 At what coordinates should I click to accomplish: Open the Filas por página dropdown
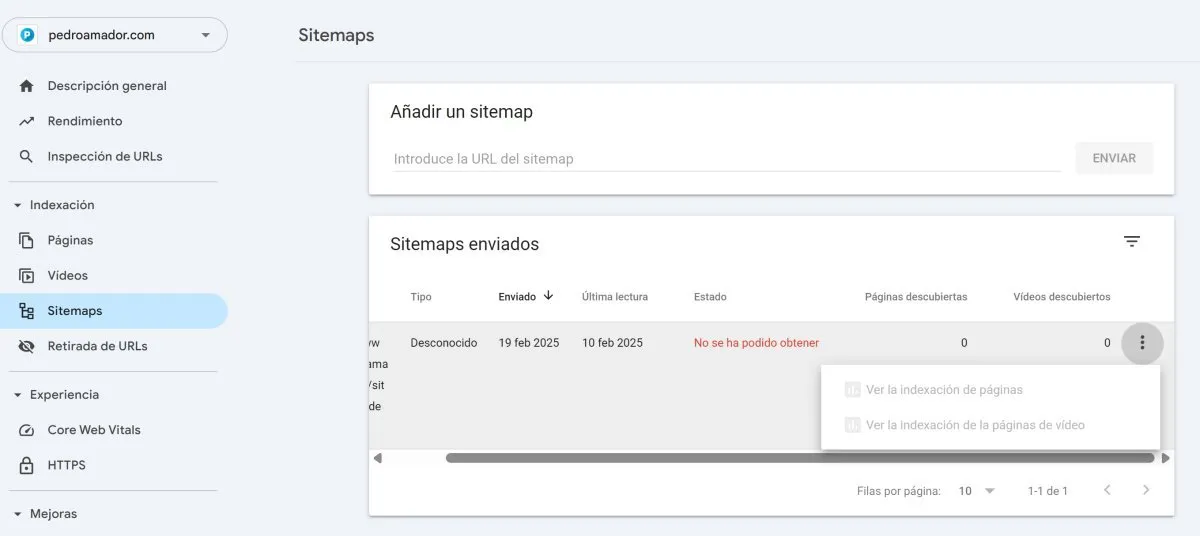pyautogui.click(x=977, y=491)
